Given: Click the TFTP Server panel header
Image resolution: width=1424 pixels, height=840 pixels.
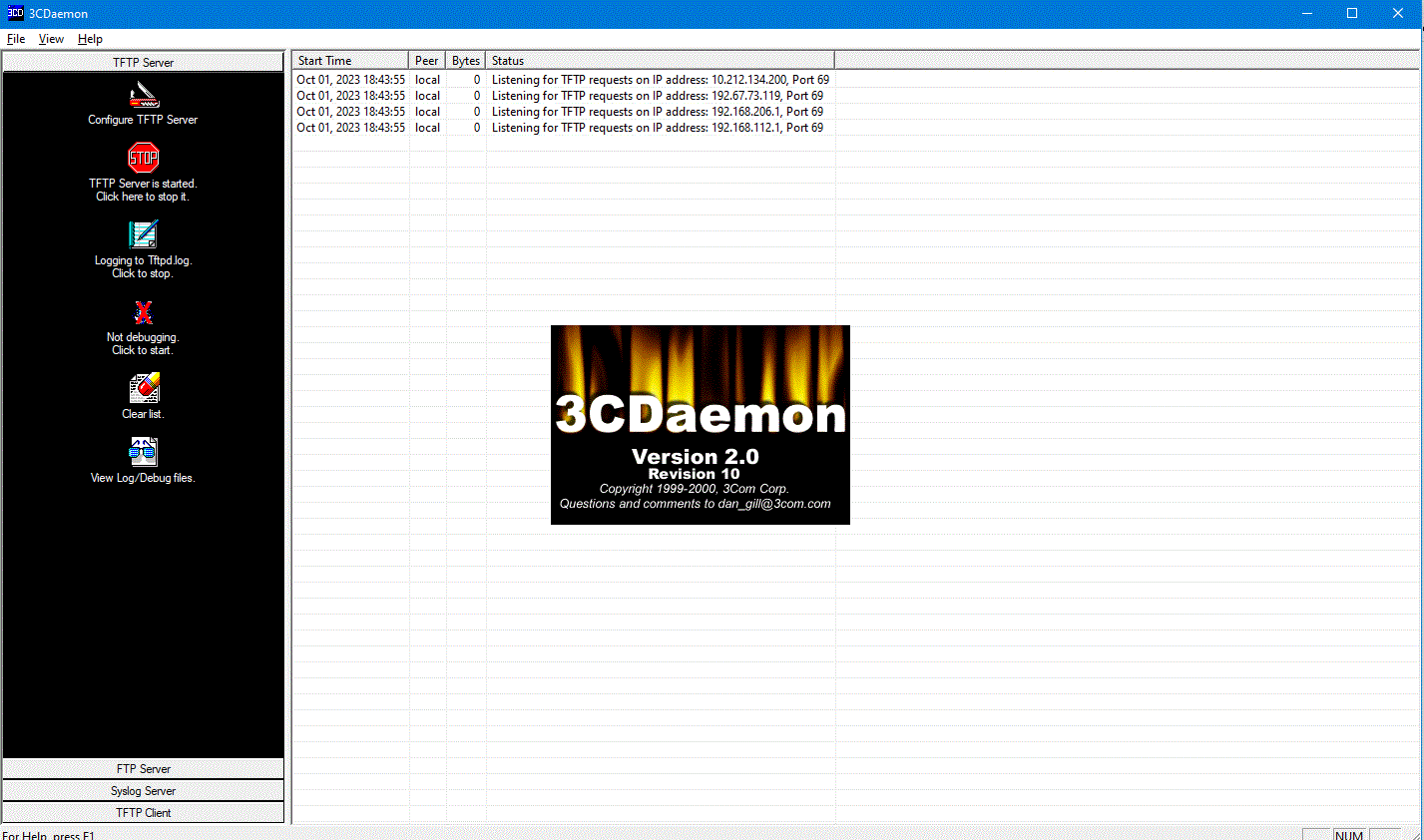Looking at the screenshot, I should click(x=144, y=62).
